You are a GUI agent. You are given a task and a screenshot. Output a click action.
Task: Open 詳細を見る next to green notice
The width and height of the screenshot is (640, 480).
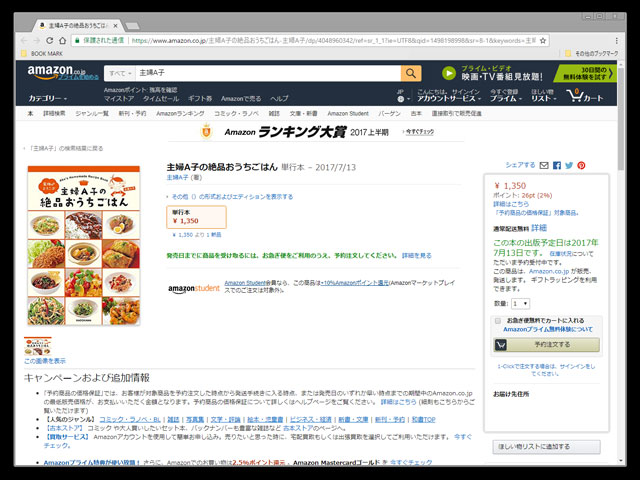pyautogui.click(x=416, y=256)
